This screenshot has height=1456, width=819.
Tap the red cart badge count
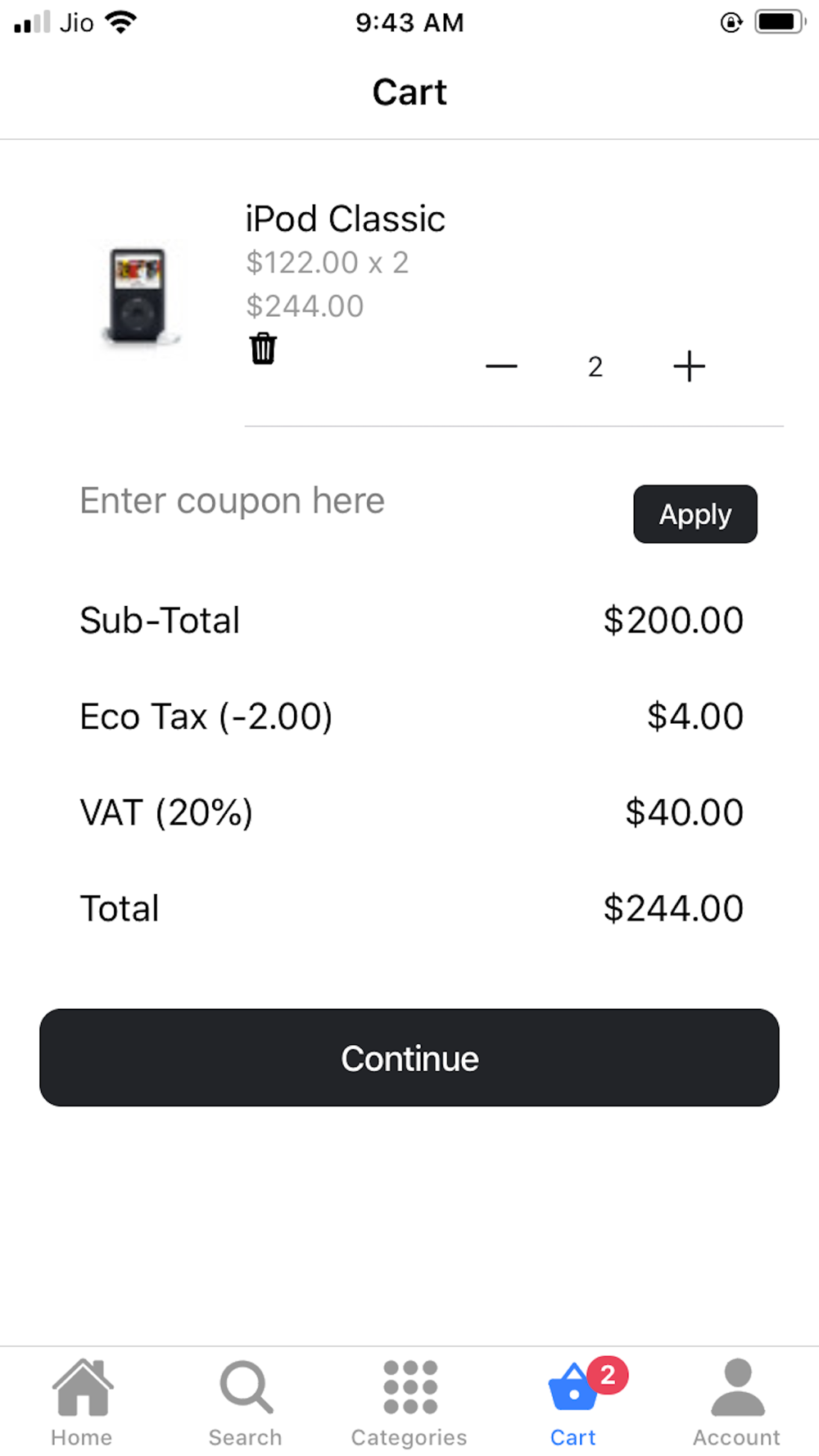608,1376
